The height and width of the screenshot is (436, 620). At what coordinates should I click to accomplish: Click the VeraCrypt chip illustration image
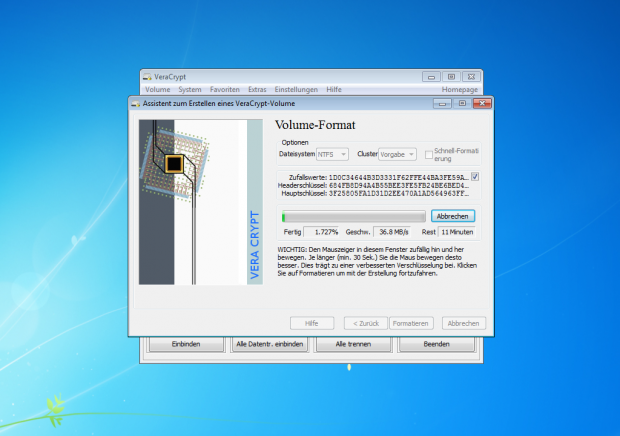[201, 202]
